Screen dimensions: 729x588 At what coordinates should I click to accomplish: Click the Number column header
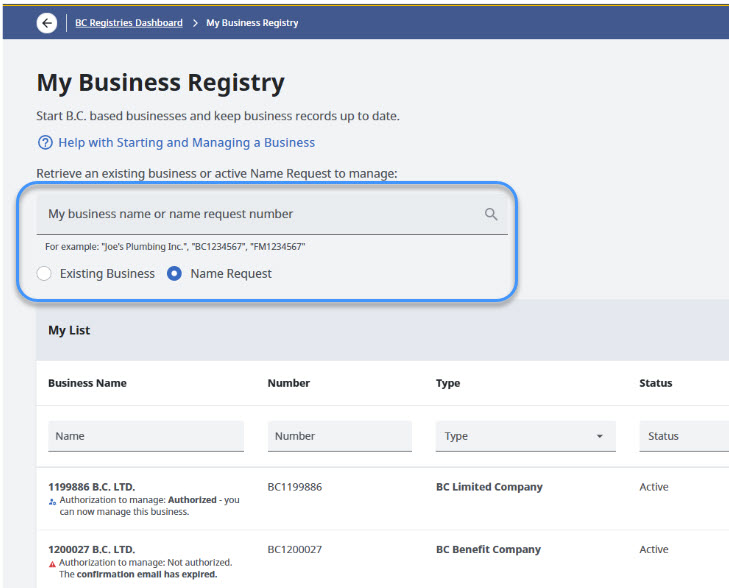289,383
